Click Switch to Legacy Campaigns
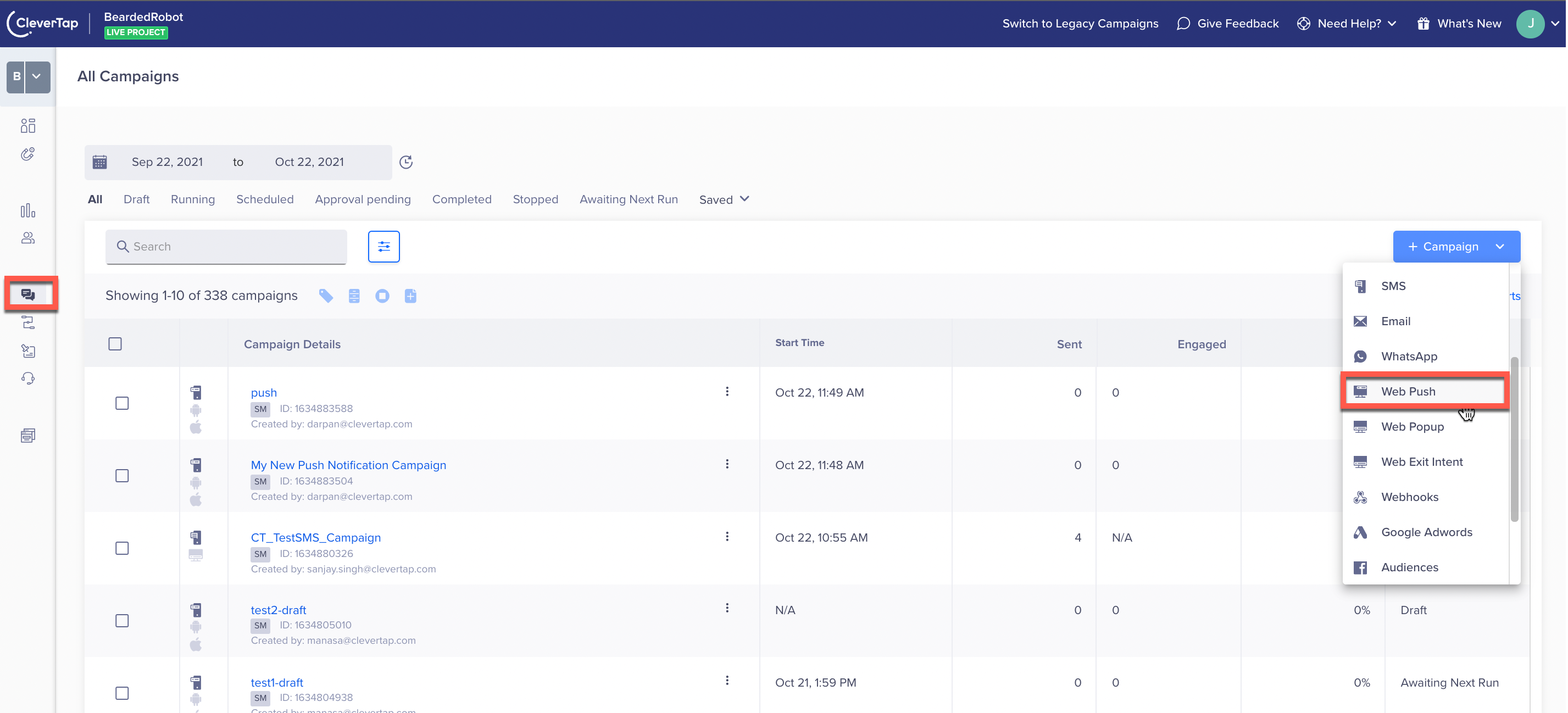Image resolution: width=1568 pixels, height=713 pixels. [1080, 24]
